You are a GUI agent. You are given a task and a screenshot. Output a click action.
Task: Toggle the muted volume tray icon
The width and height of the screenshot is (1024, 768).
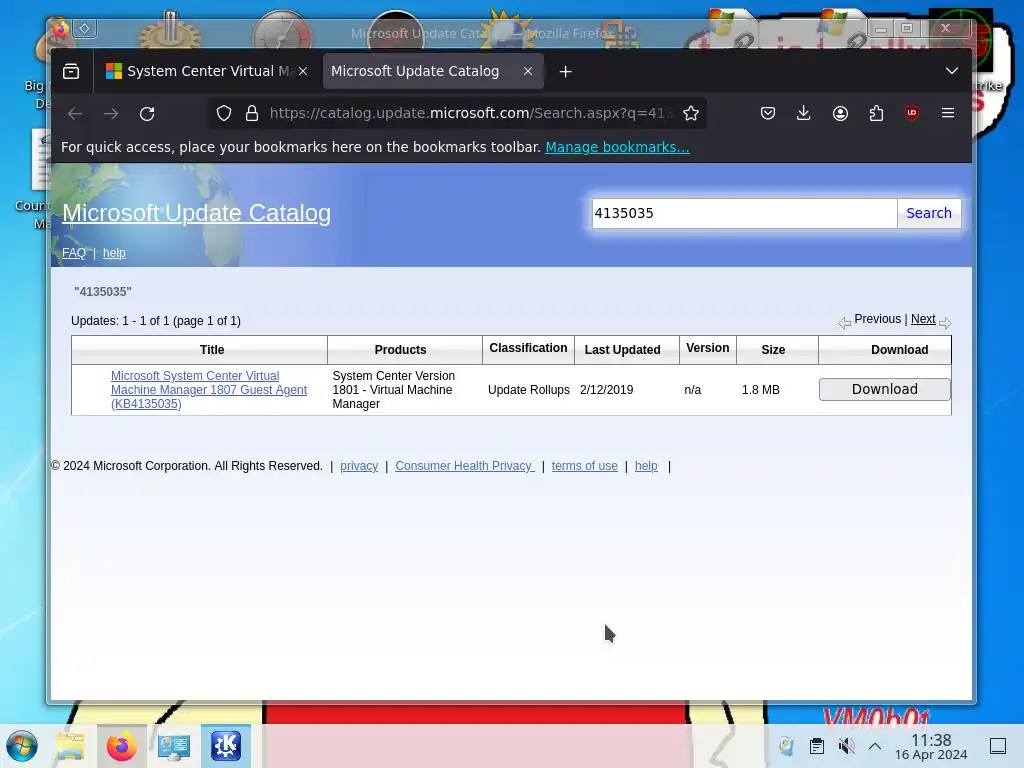pyautogui.click(x=846, y=746)
